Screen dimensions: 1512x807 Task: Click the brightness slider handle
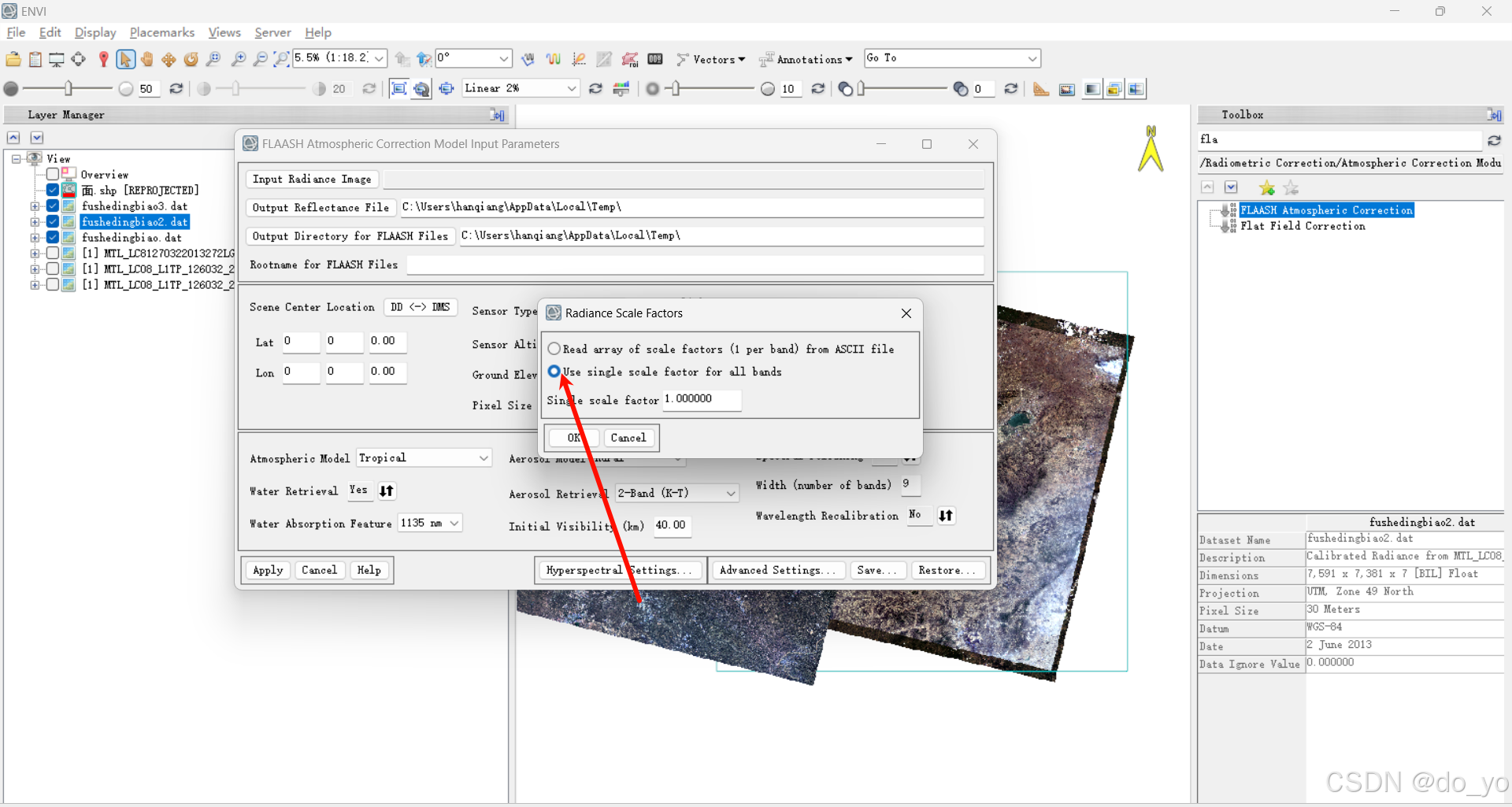(69, 88)
